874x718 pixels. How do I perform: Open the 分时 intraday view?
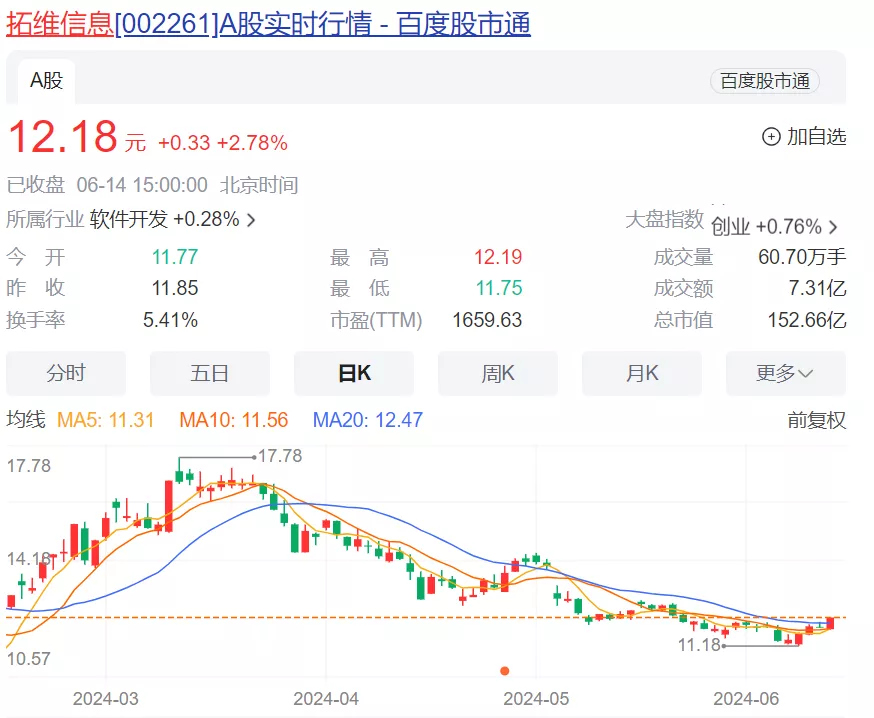pos(65,372)
